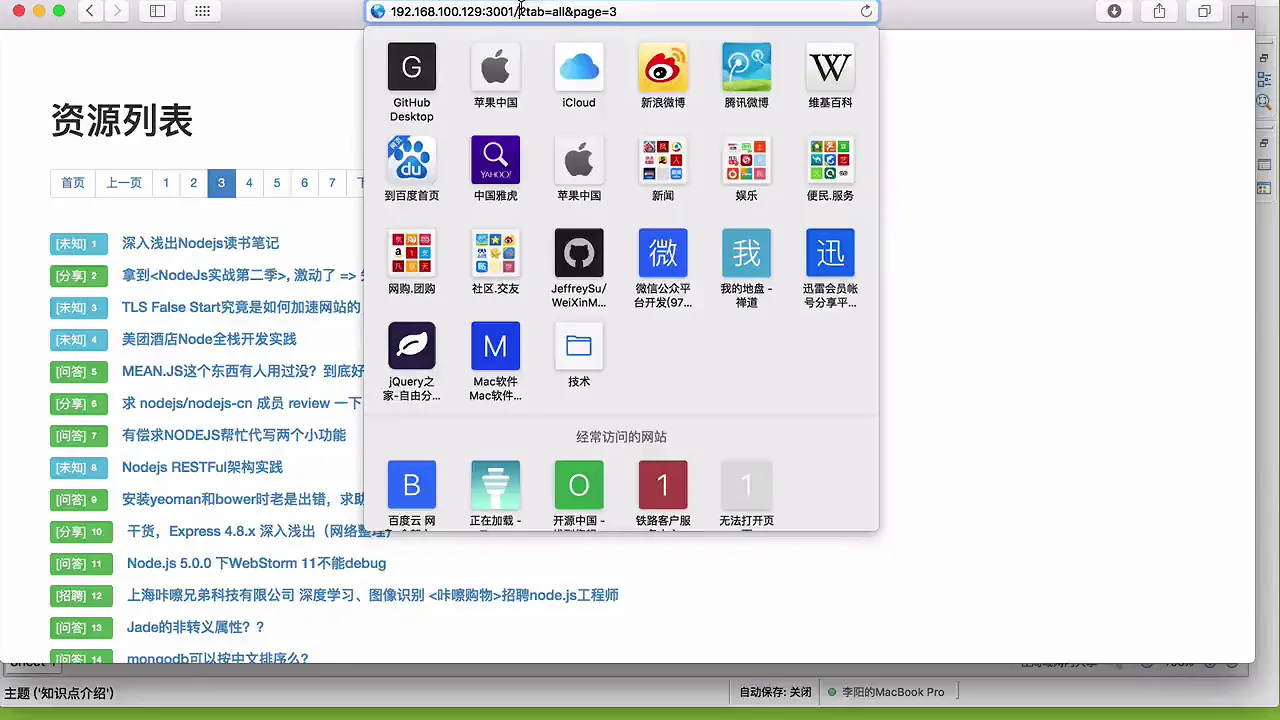Open frequently visited 正在加载 site

[x=496, y=485]
